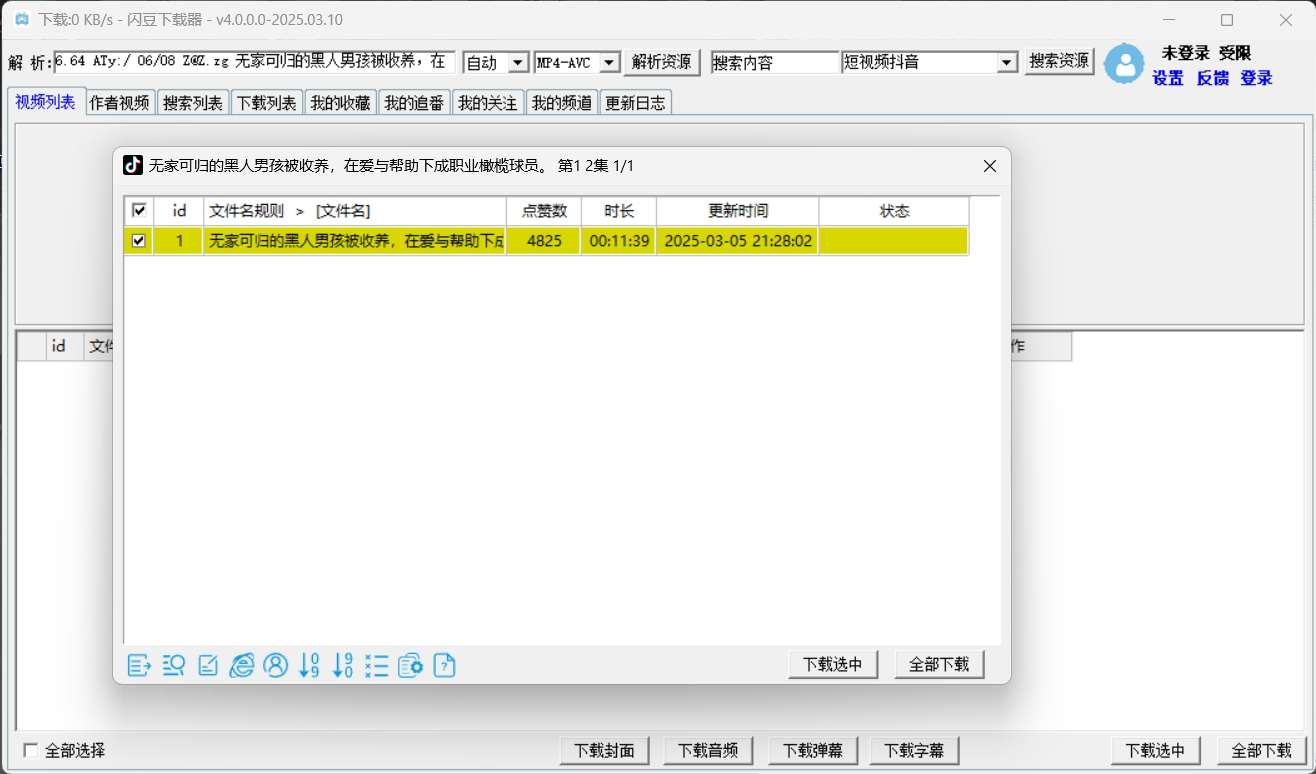Sort by the 时长 column header

tap(618, 211)
